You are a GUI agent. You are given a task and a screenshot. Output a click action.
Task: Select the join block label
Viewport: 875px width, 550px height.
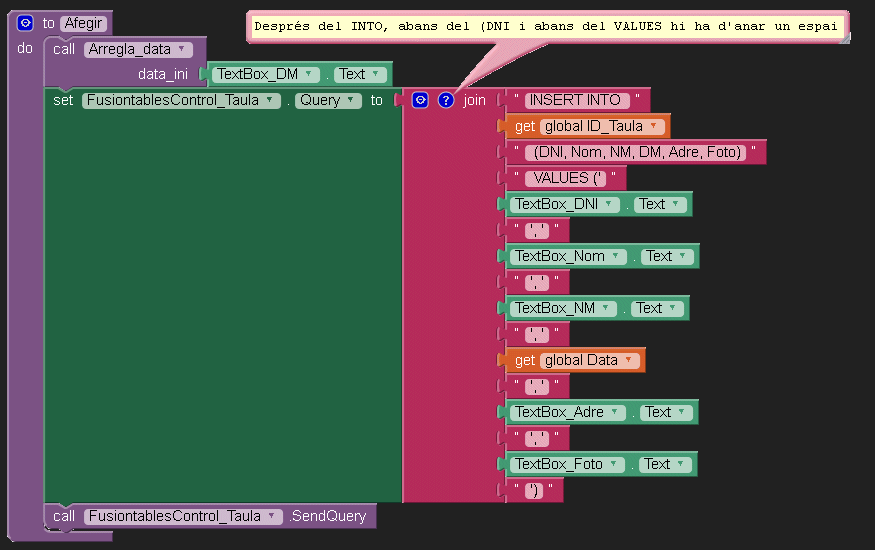click(x=474, y=100)
